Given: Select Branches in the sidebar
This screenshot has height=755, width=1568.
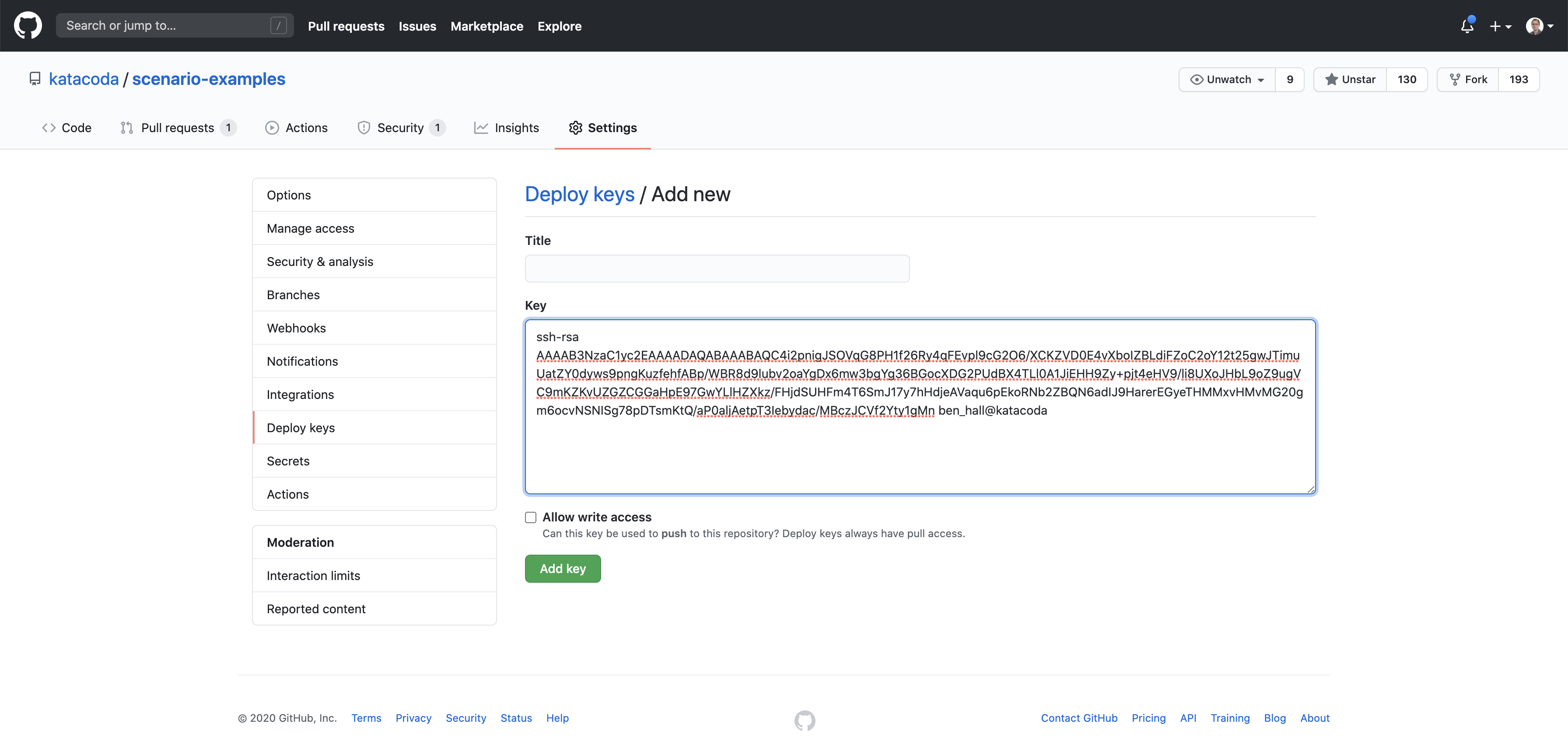Looking at the screenshot, I should [x=374, y=295].
